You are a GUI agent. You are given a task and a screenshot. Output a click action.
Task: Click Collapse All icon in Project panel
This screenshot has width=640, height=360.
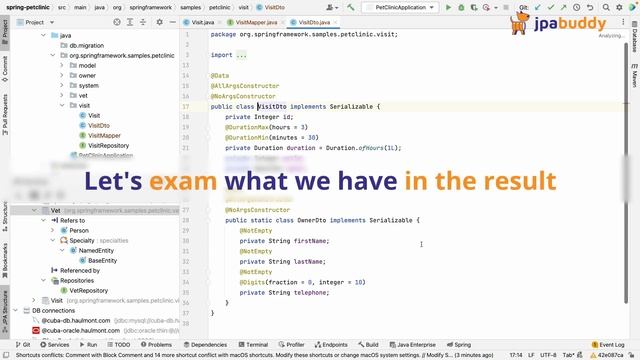(143, 22)
